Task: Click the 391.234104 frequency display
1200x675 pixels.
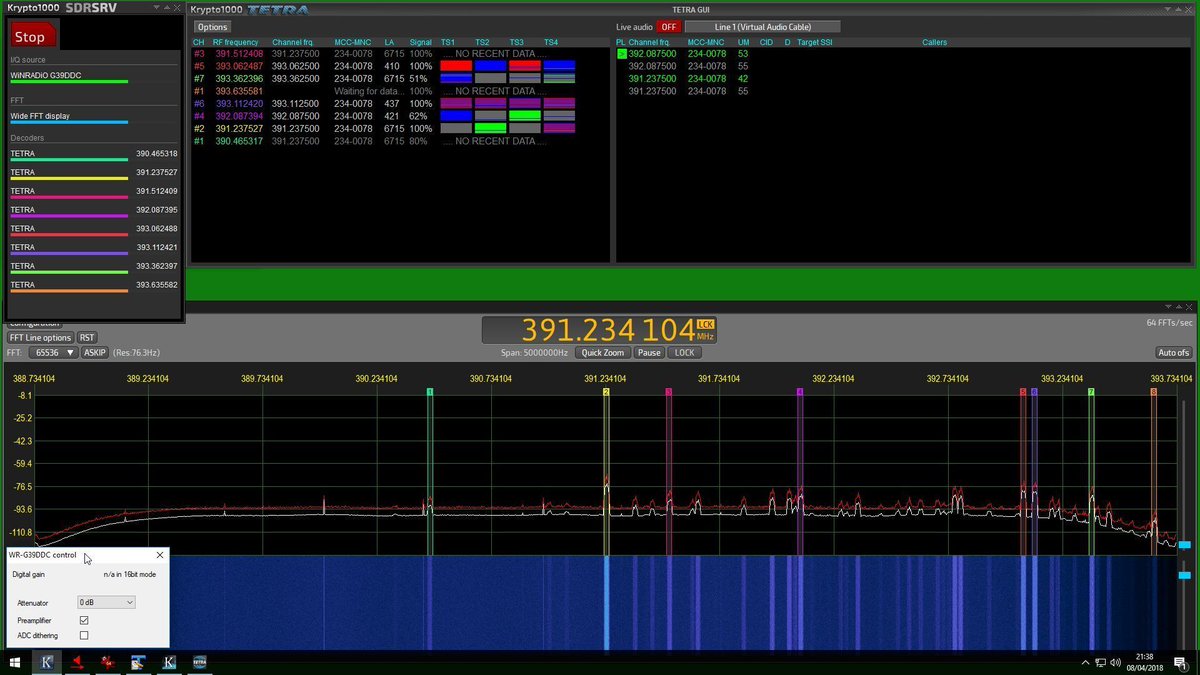Action: (x=600, y=326)
